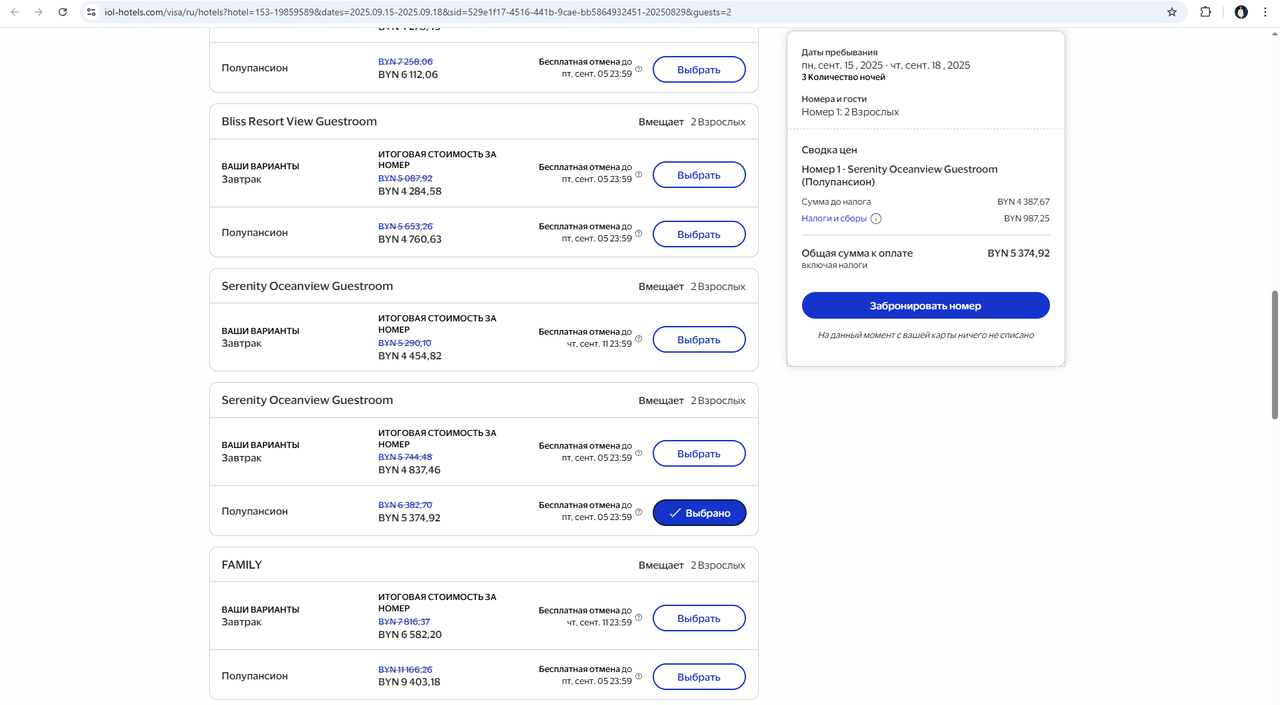Choose Serenity Oceanview Завтрак for BYN 4 837,46
Image resolution: width=1280 pixels, height=705 pixels.
click(x=699, y=454)
